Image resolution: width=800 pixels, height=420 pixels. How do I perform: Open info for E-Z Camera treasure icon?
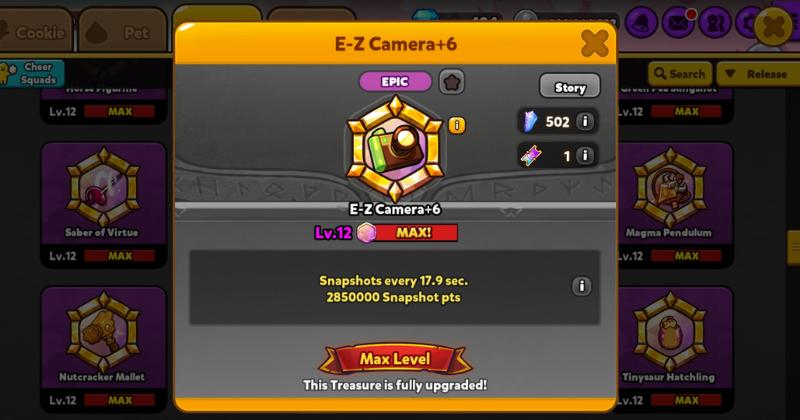[x=457, y=125]
